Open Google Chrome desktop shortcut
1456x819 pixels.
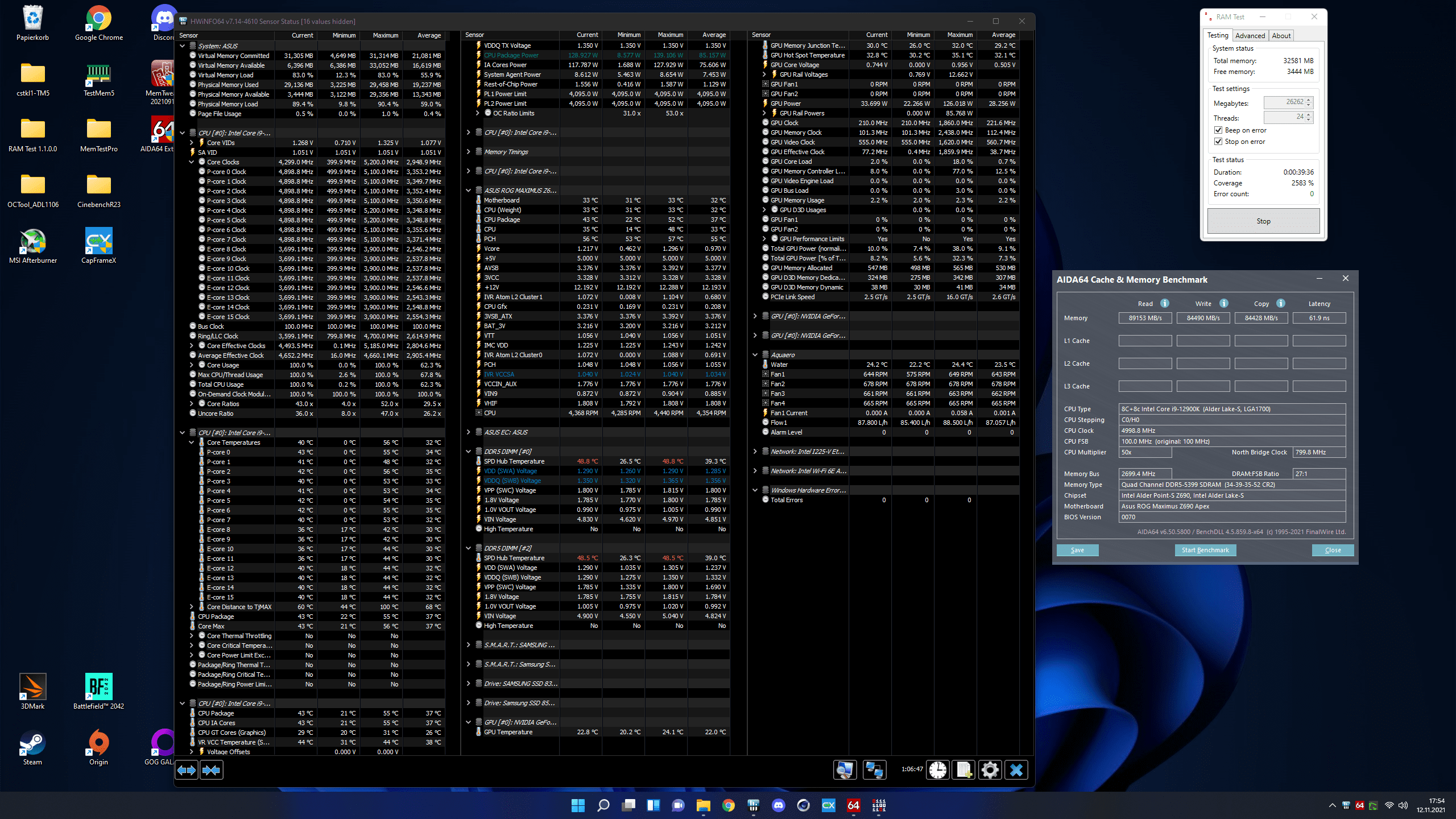coord(99,23)
